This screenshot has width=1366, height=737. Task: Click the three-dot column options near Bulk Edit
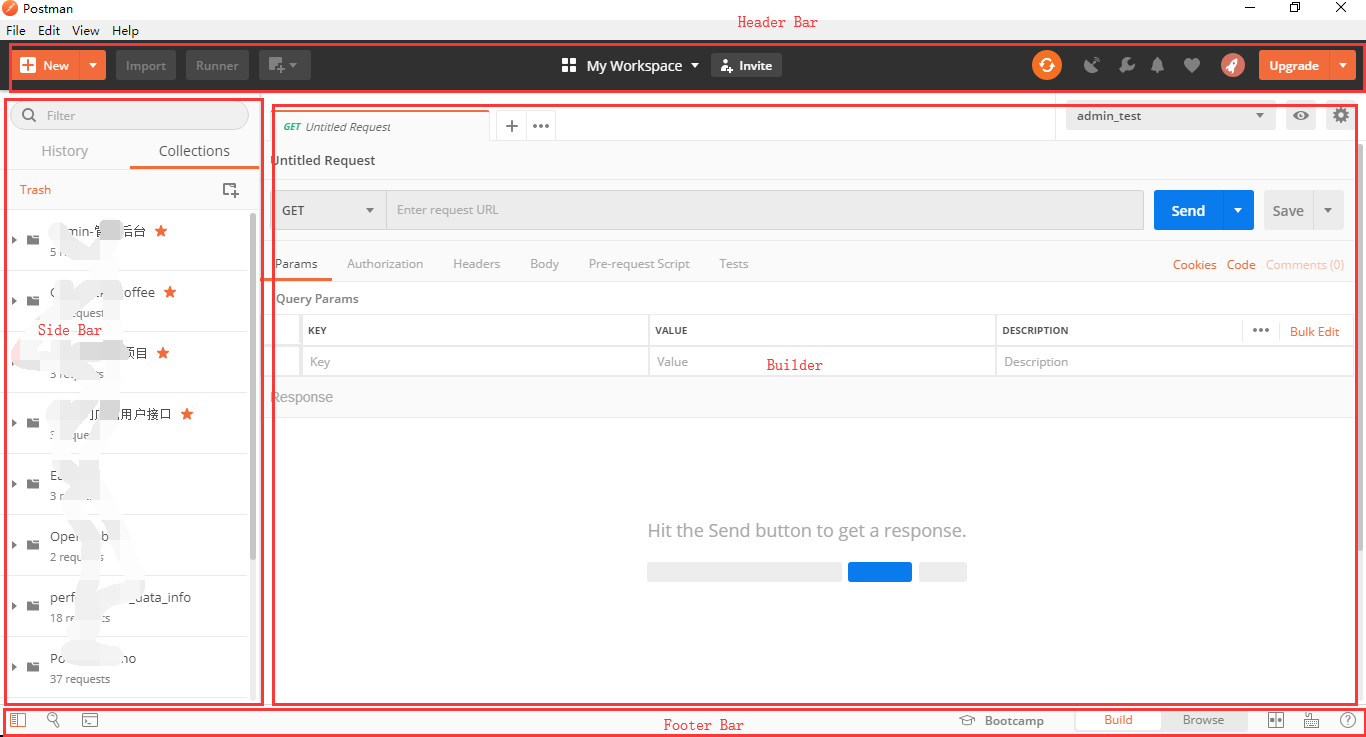(1260, 330)
